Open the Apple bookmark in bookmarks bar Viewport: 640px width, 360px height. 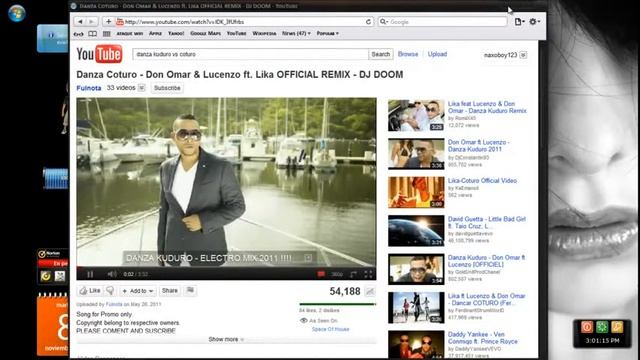click(x=155, y=33)
